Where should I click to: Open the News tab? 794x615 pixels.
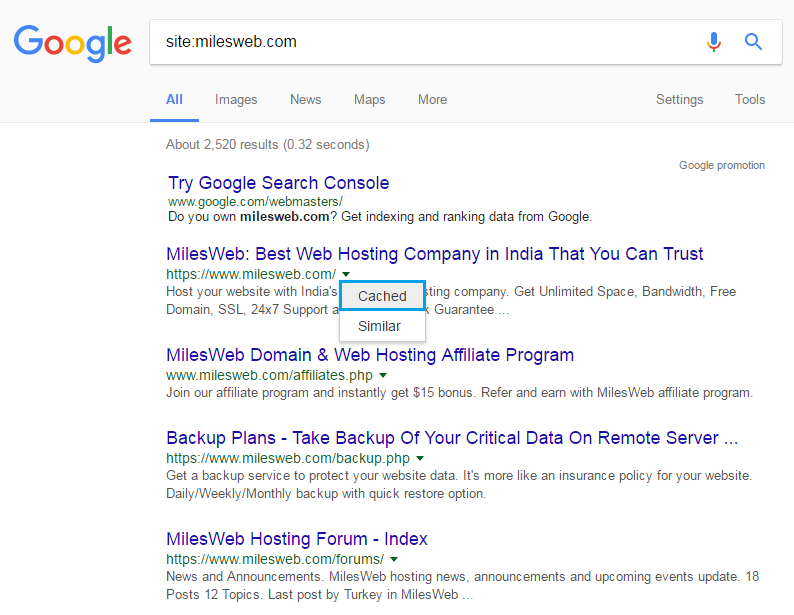click(x=305, y=100)
